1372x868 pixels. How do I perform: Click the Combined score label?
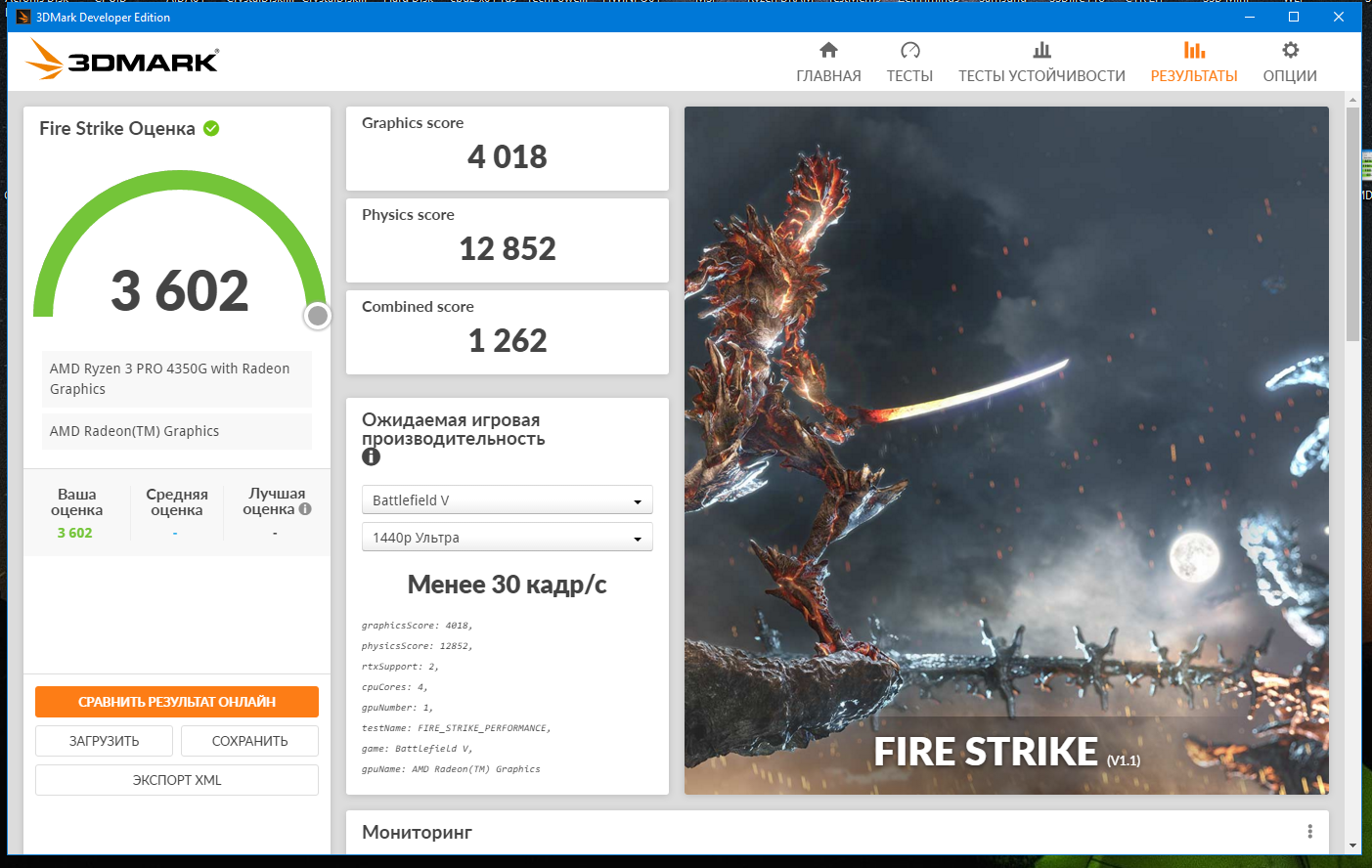point(418,307)
